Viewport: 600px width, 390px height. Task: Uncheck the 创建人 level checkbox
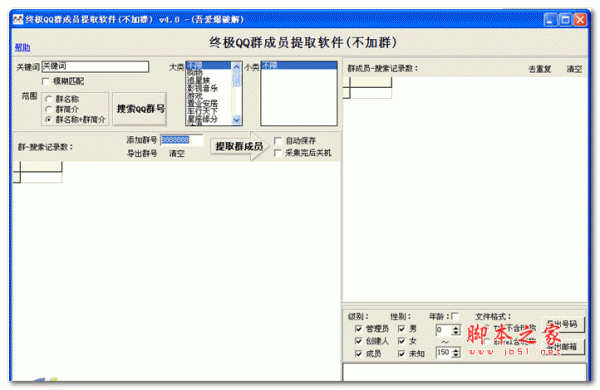point(359,341)
